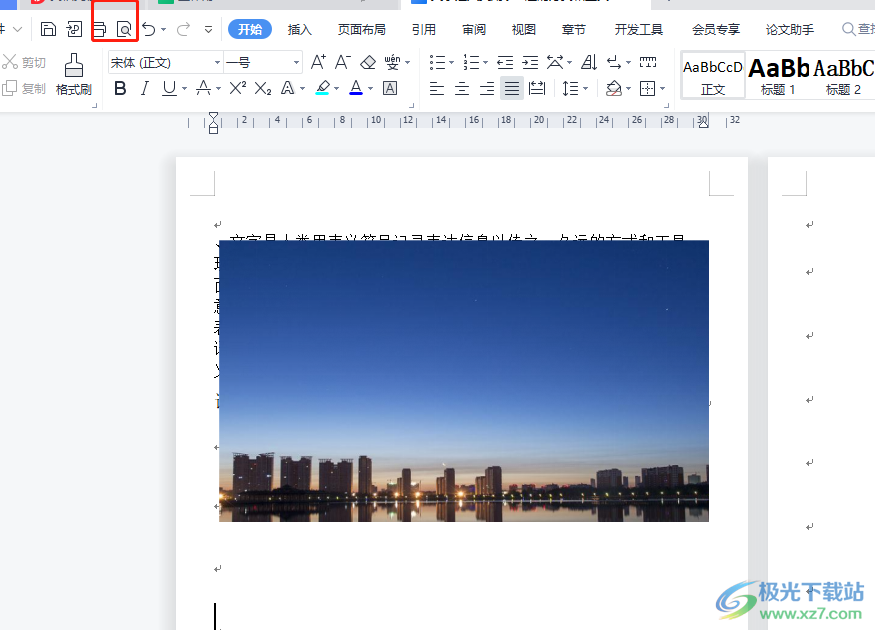Toggle show/hide paragraph marks
The height and width of the screenshot is (630, 875).
pos(614,62)
